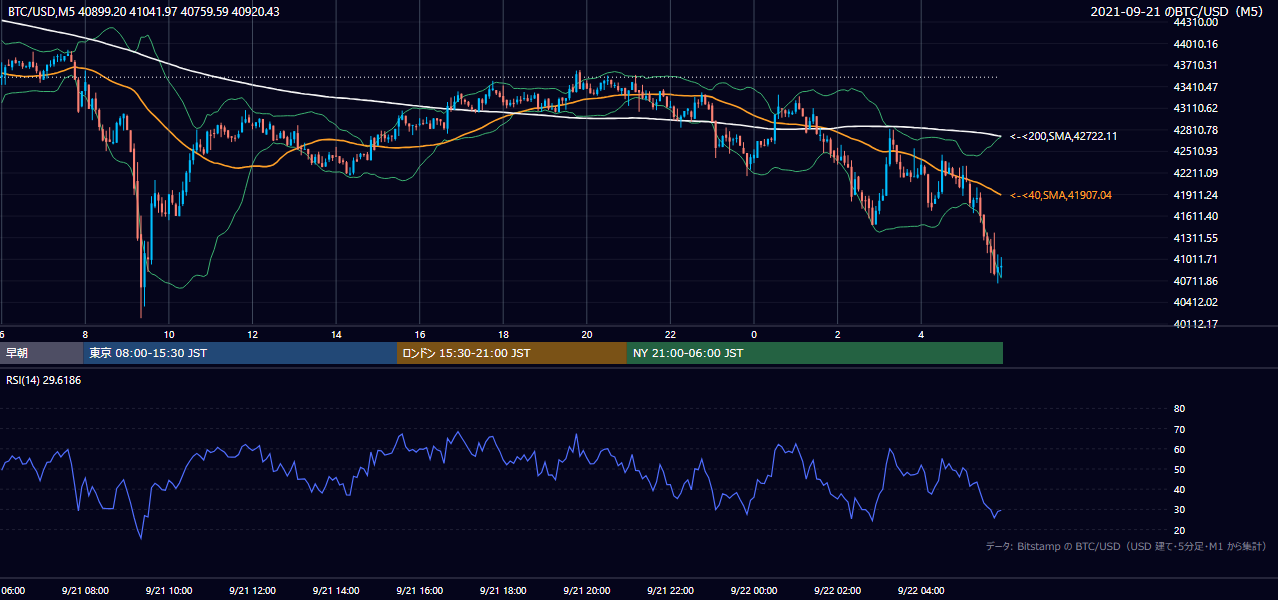Click the bottom date label 9/21 08:00

point(85,591)
